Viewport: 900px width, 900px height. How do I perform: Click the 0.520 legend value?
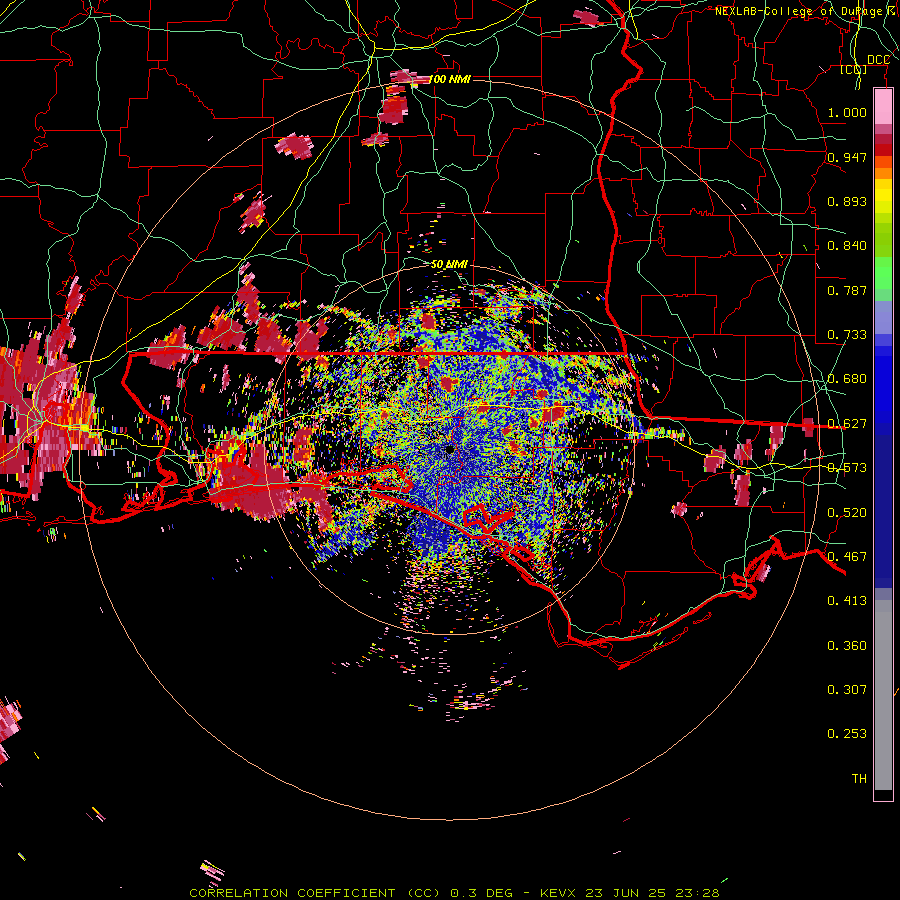click(x=847, y=513)
